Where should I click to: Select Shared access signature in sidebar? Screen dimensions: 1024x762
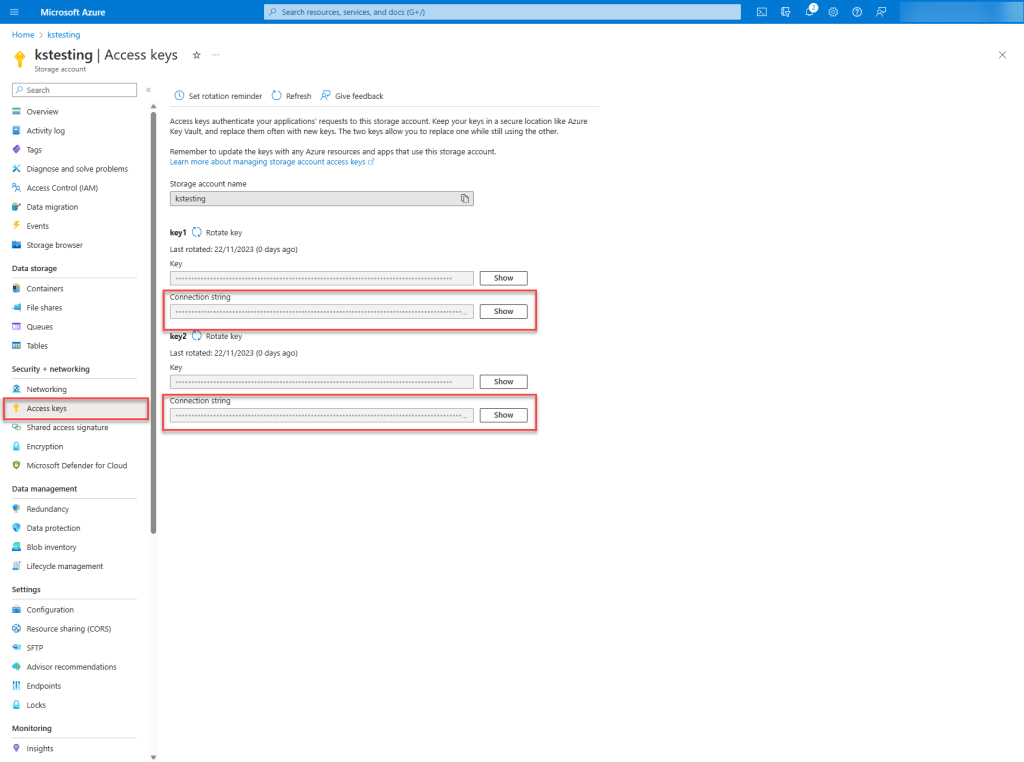(67, 428)
